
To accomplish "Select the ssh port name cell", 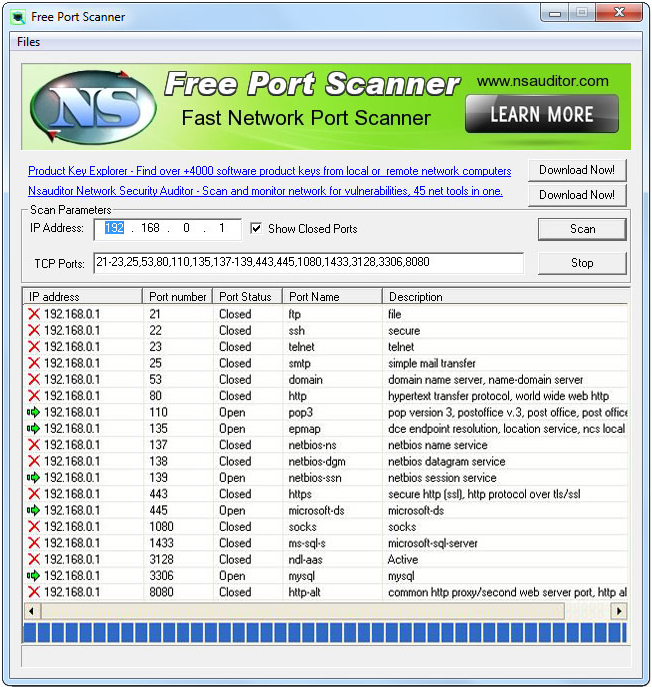I will point(297,330).
